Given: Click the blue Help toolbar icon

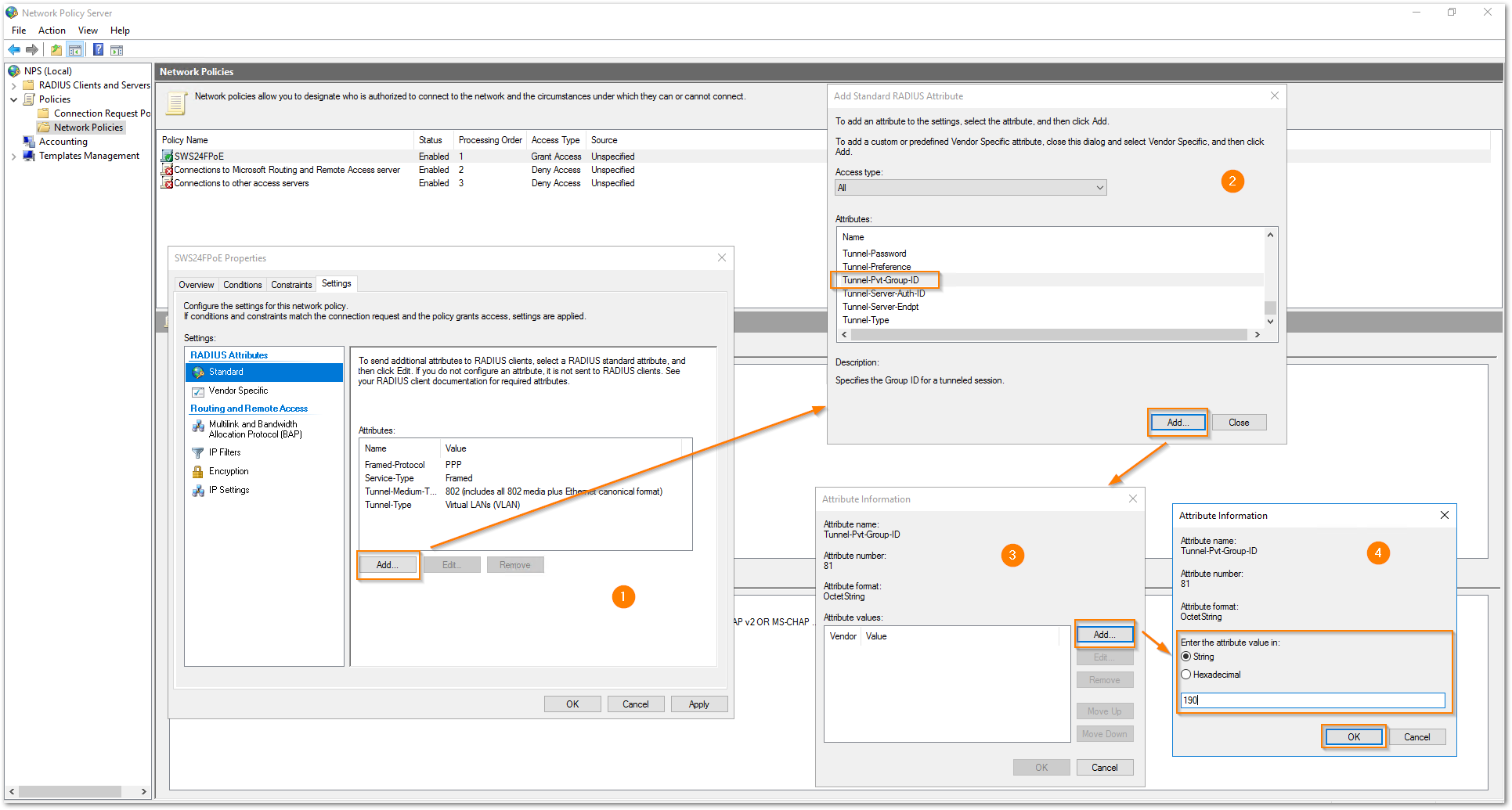Looking at the screenshot, I should (x=98, y=50).
